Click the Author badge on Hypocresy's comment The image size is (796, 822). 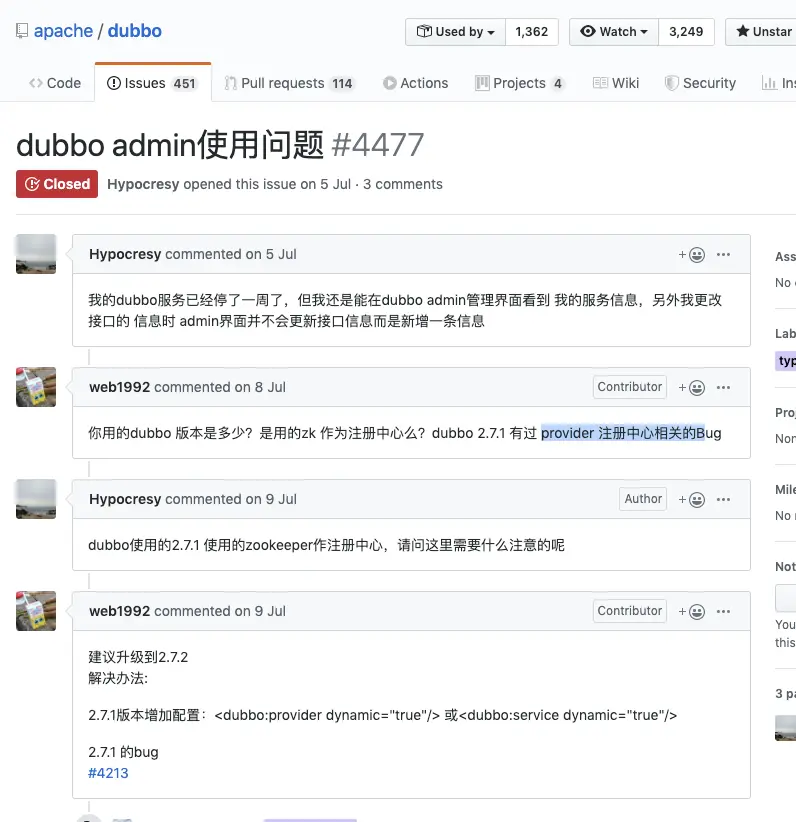click(643, 499)
